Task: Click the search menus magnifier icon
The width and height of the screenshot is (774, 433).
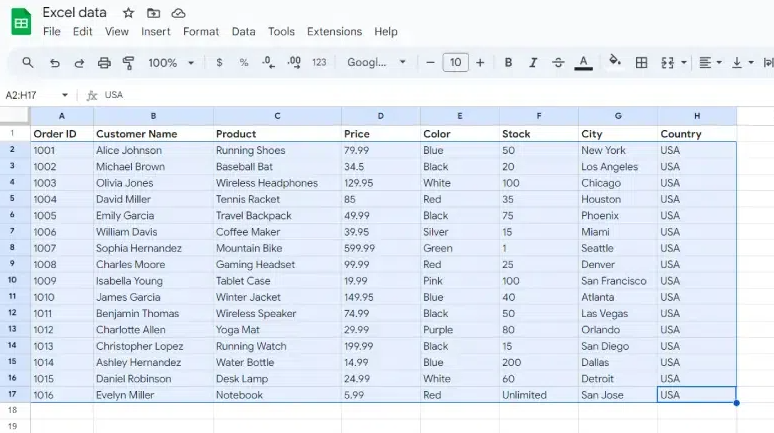Action: (28, 63)
